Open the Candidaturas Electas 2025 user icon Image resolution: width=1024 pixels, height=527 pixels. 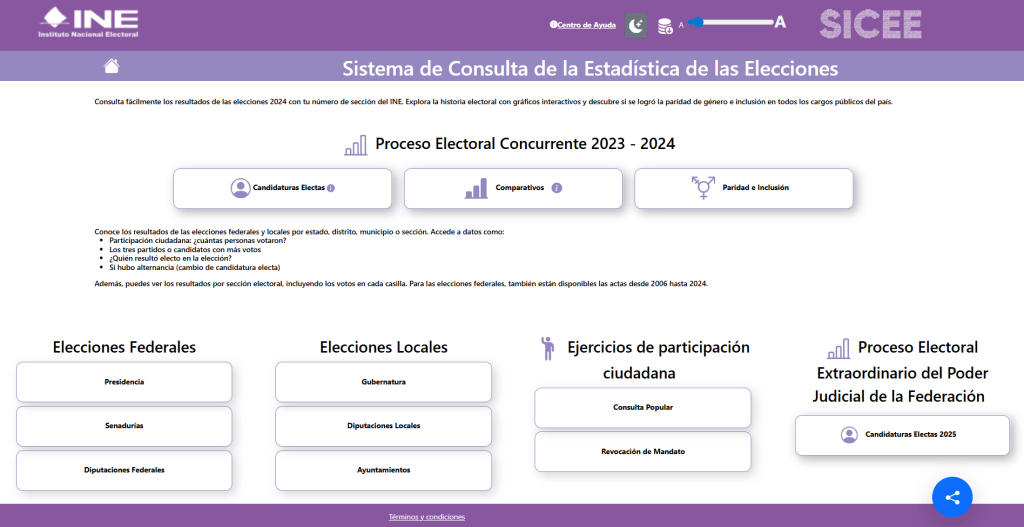tap(849, 435)
